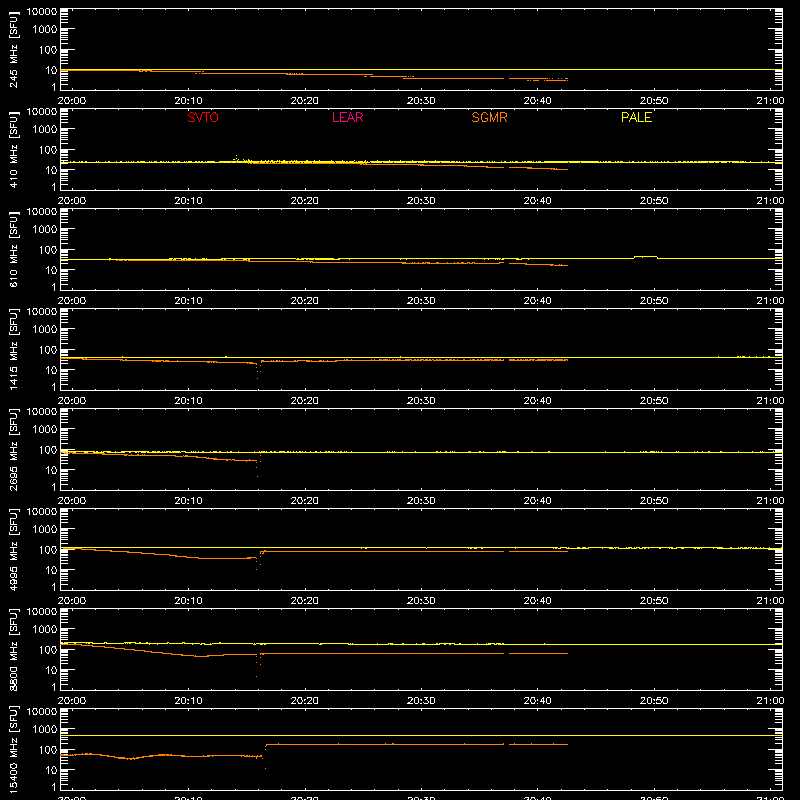Click the 1415 MHz [SFU] axis label
The height and width of the screenshot is (800, 800).
(14, 349)
